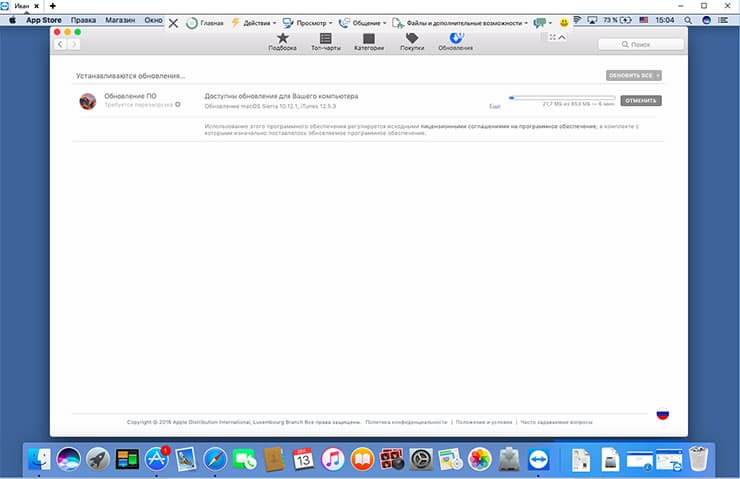This screenshot has width=740, height=479.
Task: Open Contacts in the Dock
Action: (x=274, y=459)
